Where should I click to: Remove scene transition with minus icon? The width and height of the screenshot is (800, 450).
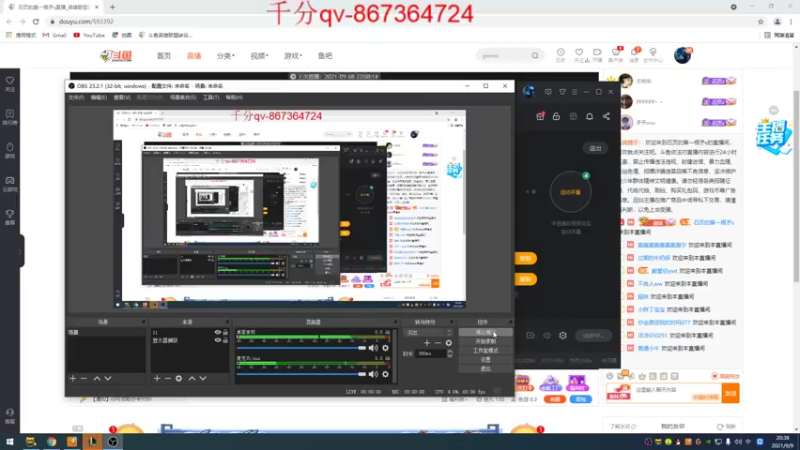(437, 343)
